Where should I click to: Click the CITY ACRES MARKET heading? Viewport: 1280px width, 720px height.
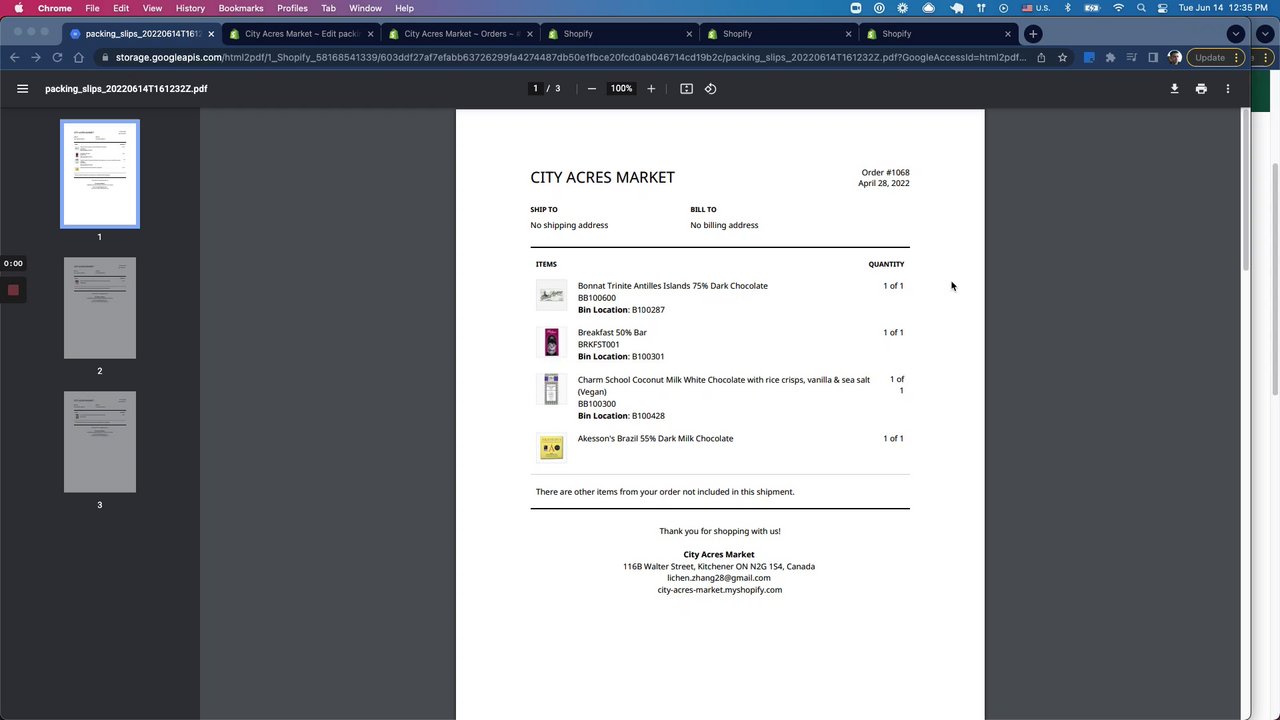(x=602, y=177)
